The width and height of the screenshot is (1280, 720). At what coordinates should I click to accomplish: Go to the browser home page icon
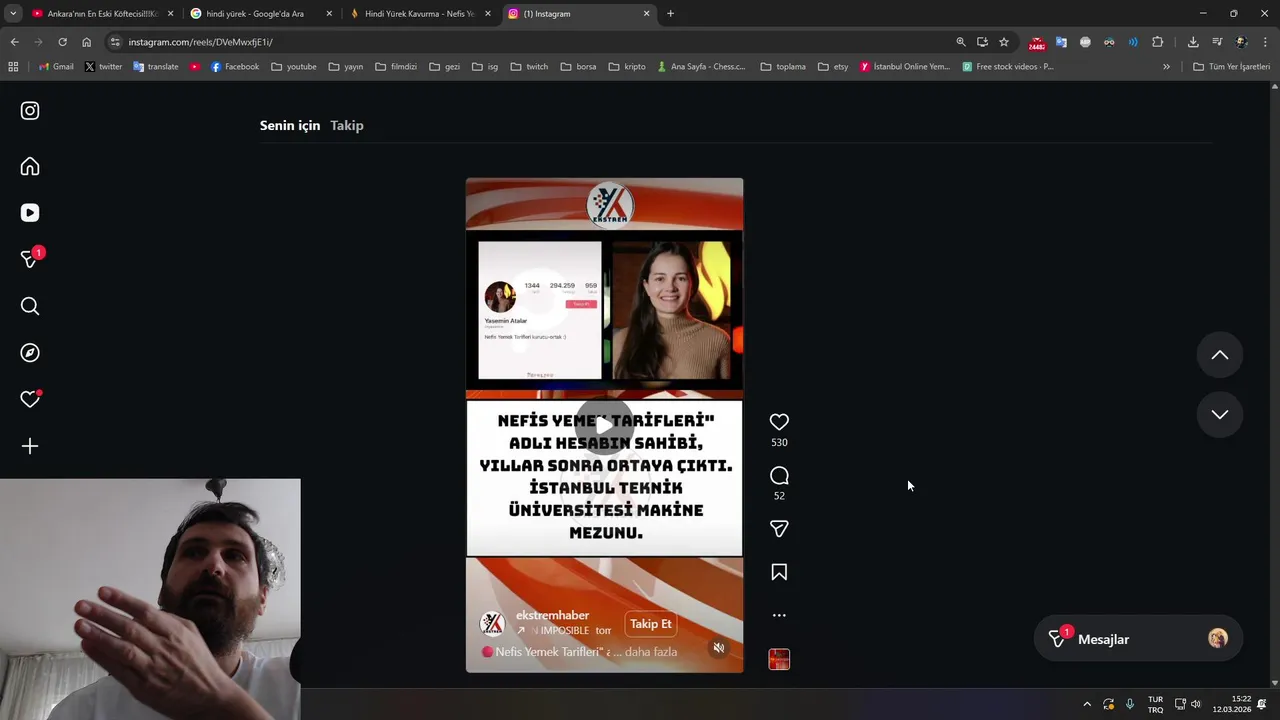(86, 42)
